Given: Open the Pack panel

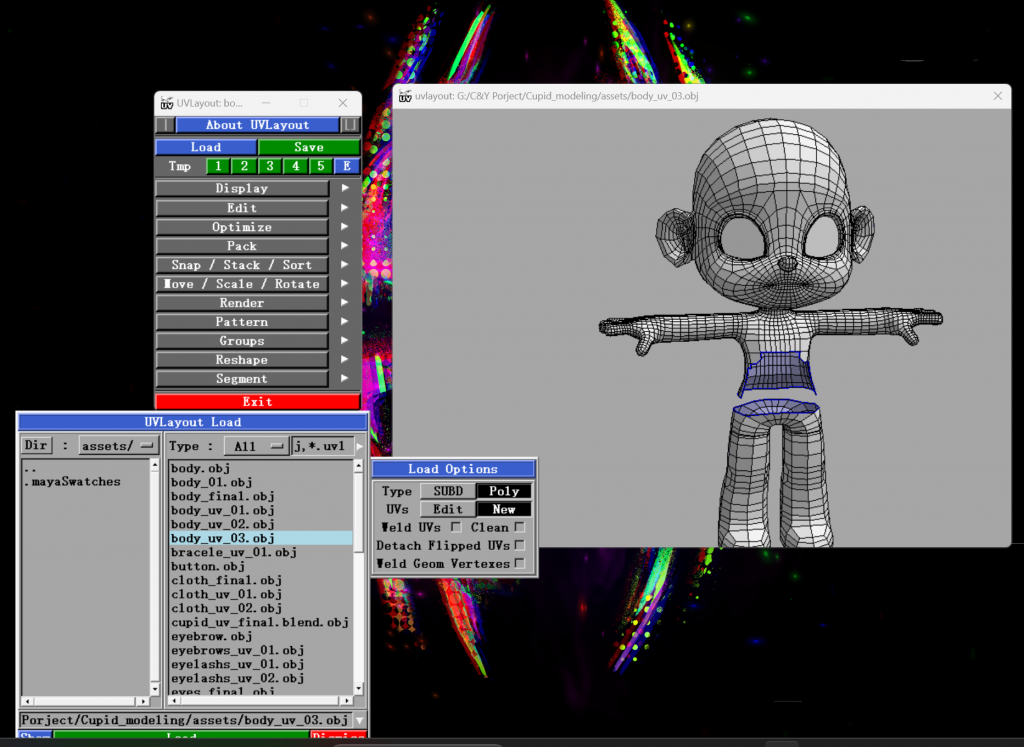Looking at the screenshot, I should coord(242,246).
